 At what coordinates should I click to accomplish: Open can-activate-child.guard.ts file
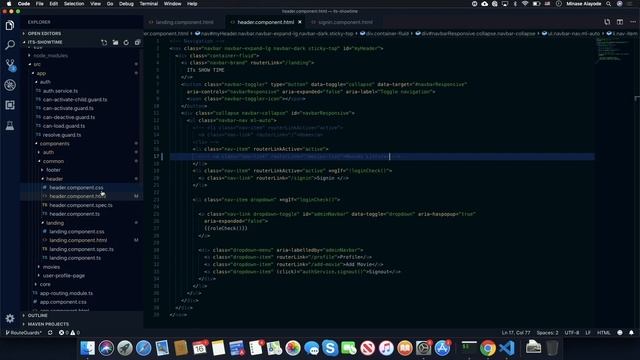pos(75,100)
